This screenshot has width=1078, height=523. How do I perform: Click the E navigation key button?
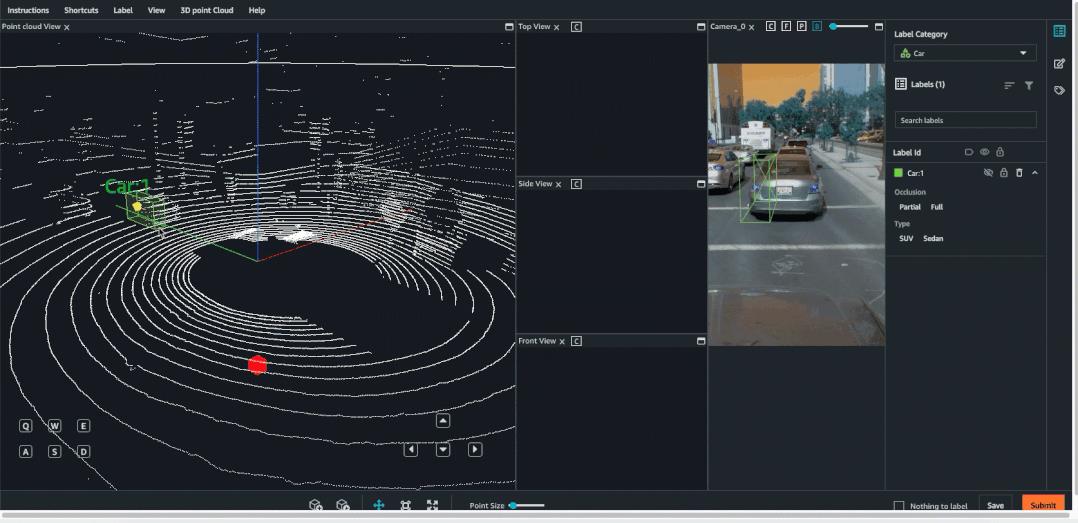click(83, 426)
